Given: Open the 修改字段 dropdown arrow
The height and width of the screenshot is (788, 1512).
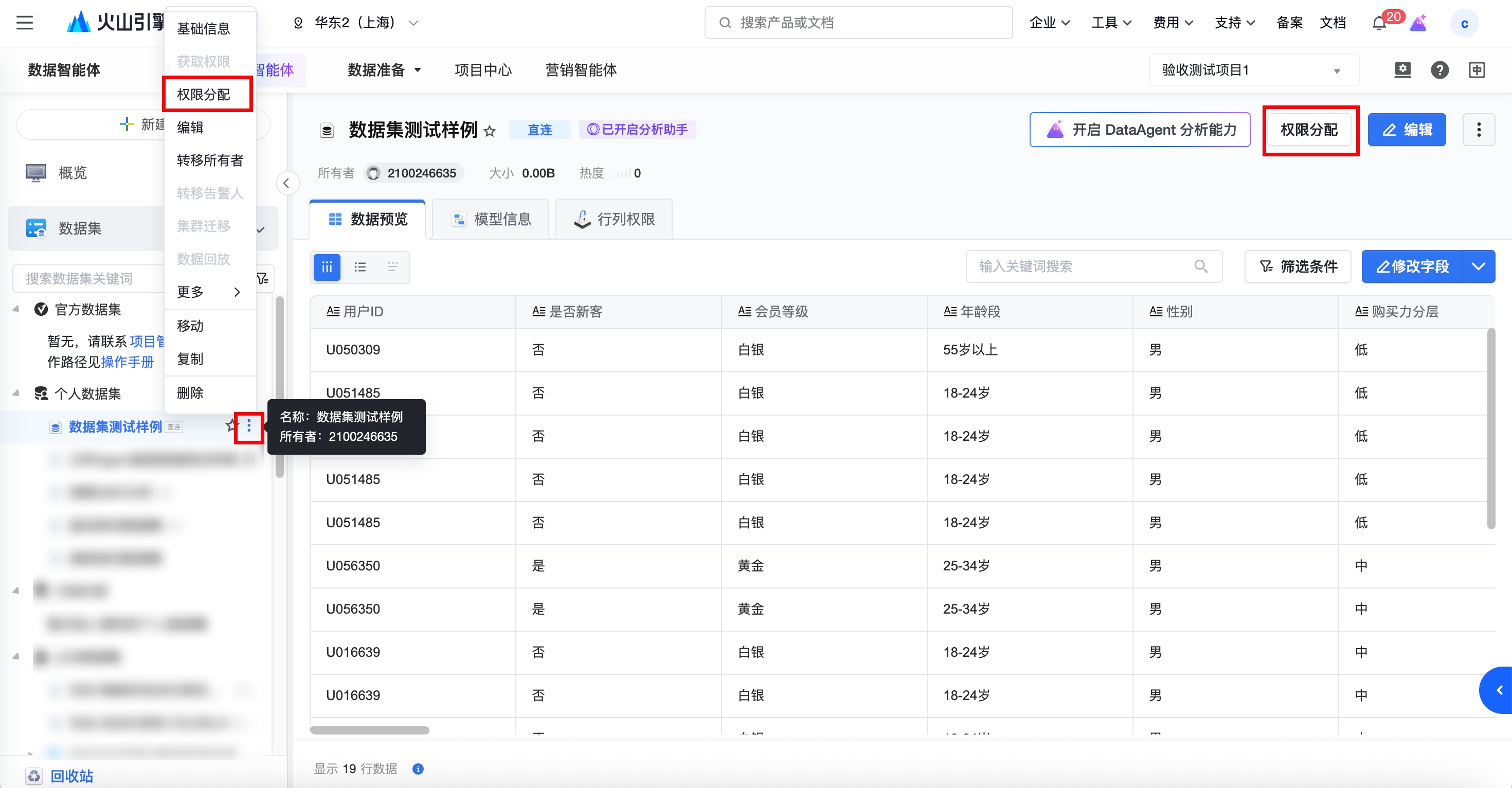Looking at the screenshot, I should click(x=1479, y=266).
